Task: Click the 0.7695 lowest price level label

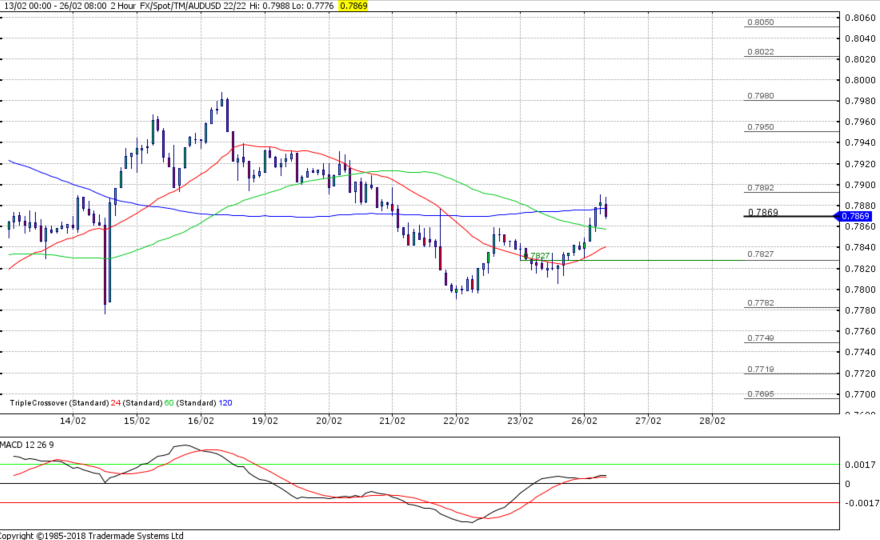Action: pos(761,393)
